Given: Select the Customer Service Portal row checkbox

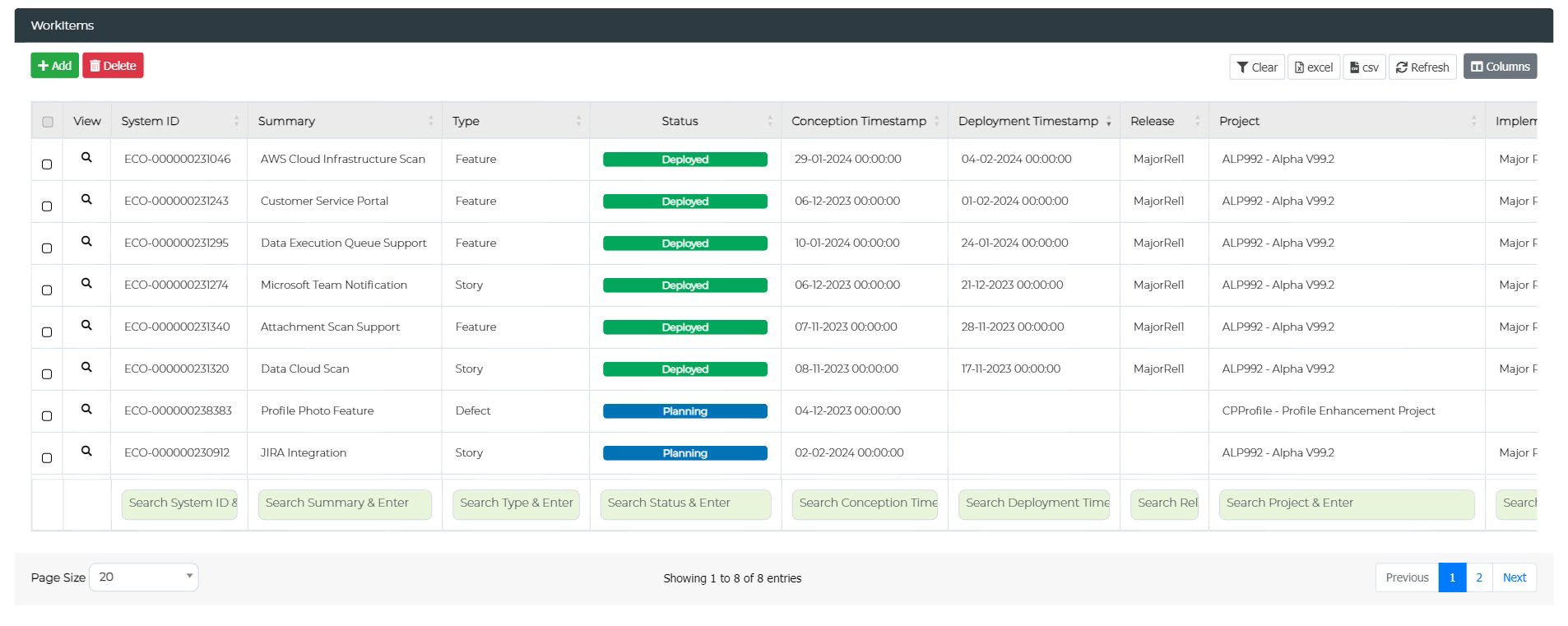Looking at the screenshot, I should click(47, 206).
